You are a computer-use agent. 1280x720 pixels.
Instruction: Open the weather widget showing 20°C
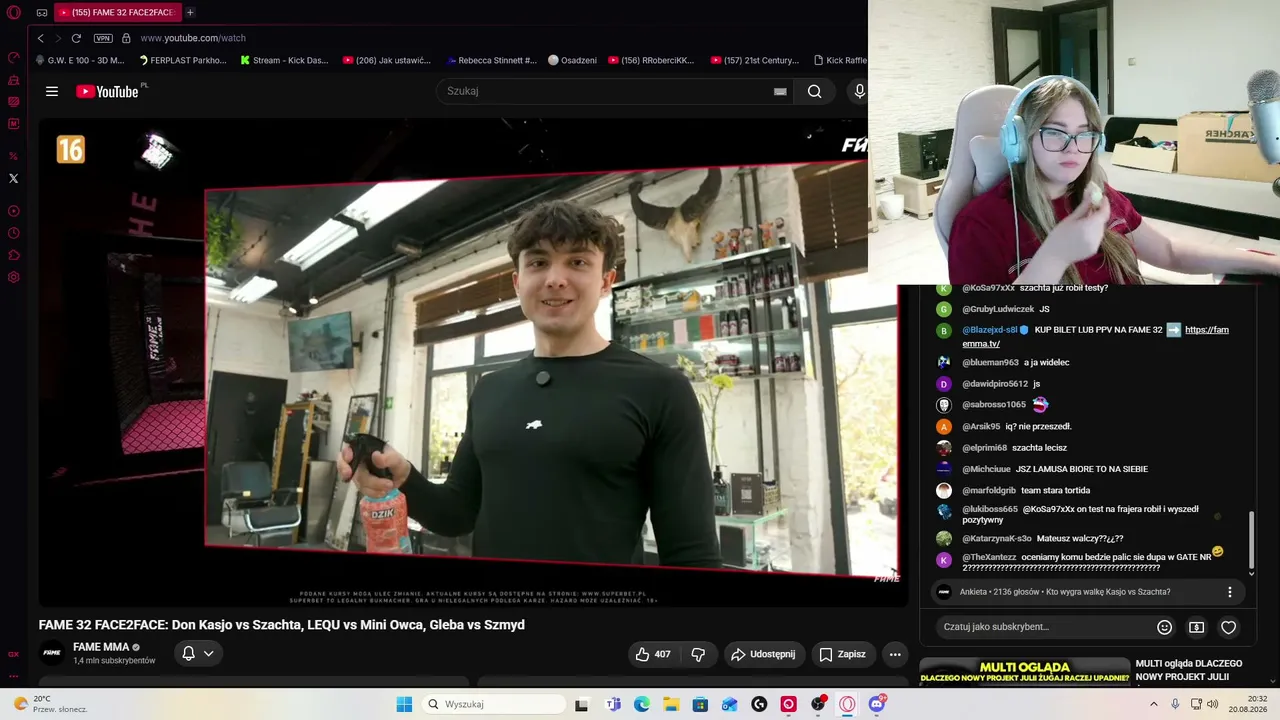(50, 704)
